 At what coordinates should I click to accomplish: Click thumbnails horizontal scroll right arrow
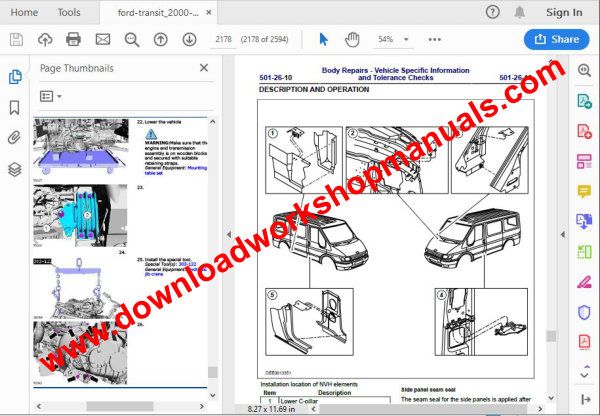[x=202, y=406]
